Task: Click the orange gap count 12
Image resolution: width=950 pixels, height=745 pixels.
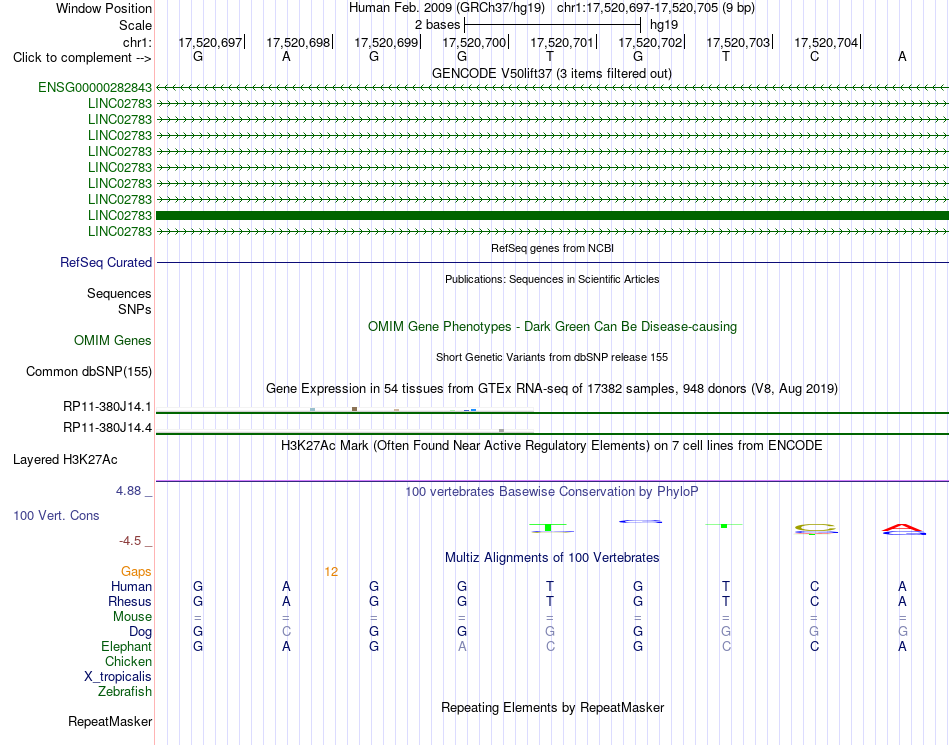Action: 331,571
